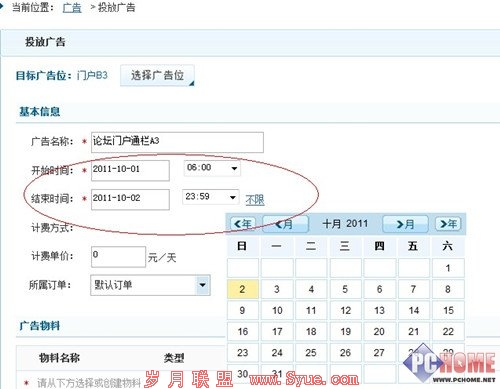This screenshot has height=389, width=500.
Task: Select day 21 in the calendar
Action: coord(413,331)
